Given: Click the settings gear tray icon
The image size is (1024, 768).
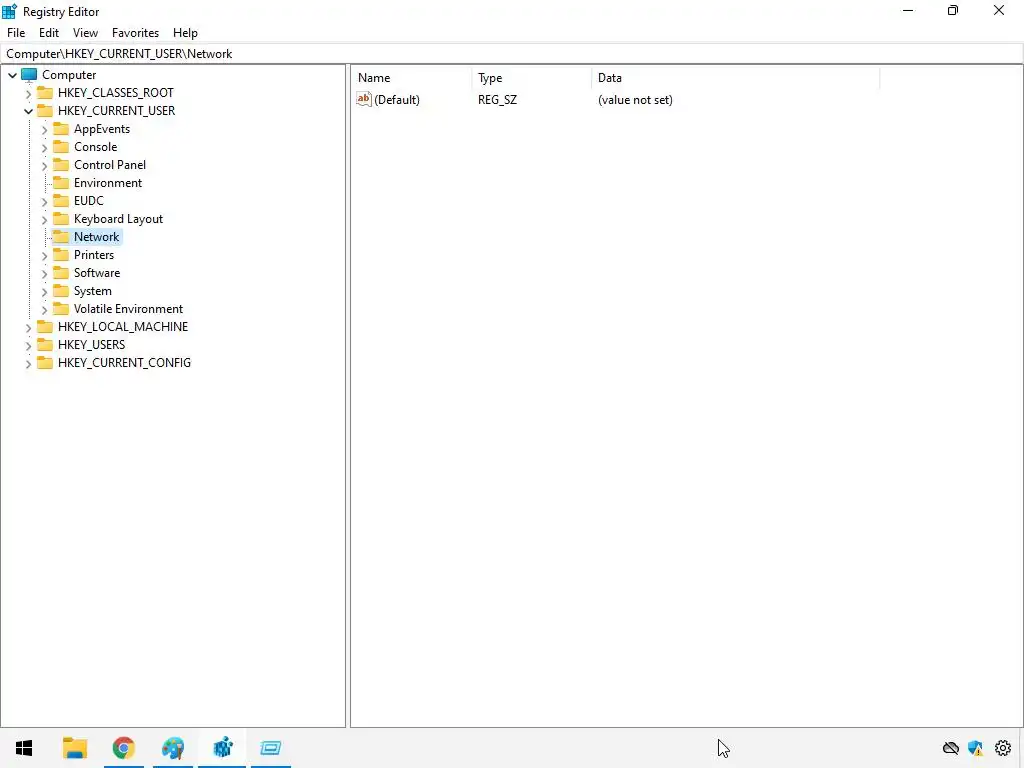Looking at the screenshot, I should pos(1003,748).
